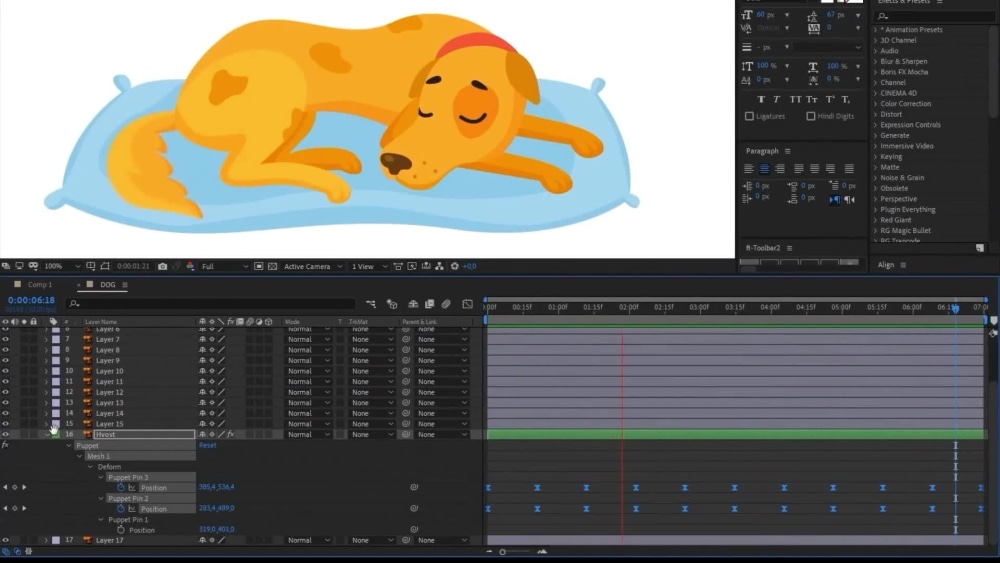Open Parent dropdown for Layer 14
The height and width of the screenshot is (563, 1000).
(442, 413)
